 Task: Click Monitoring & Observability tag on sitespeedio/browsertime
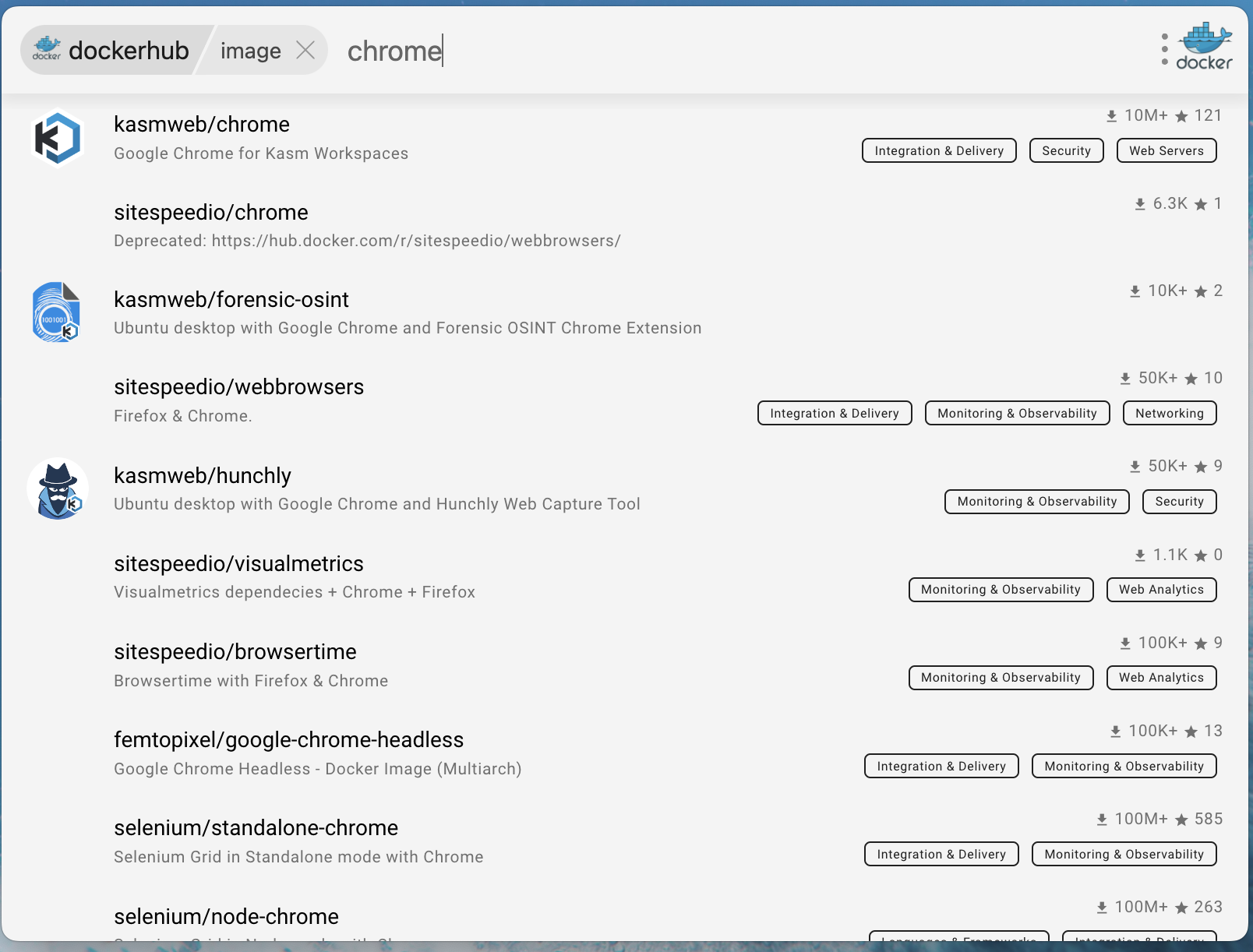pos(1001,677)
